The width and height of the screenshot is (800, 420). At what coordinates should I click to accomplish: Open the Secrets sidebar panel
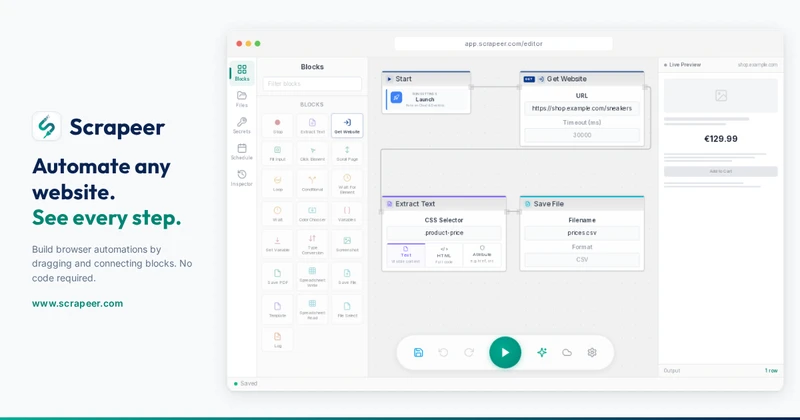point(242,126)
